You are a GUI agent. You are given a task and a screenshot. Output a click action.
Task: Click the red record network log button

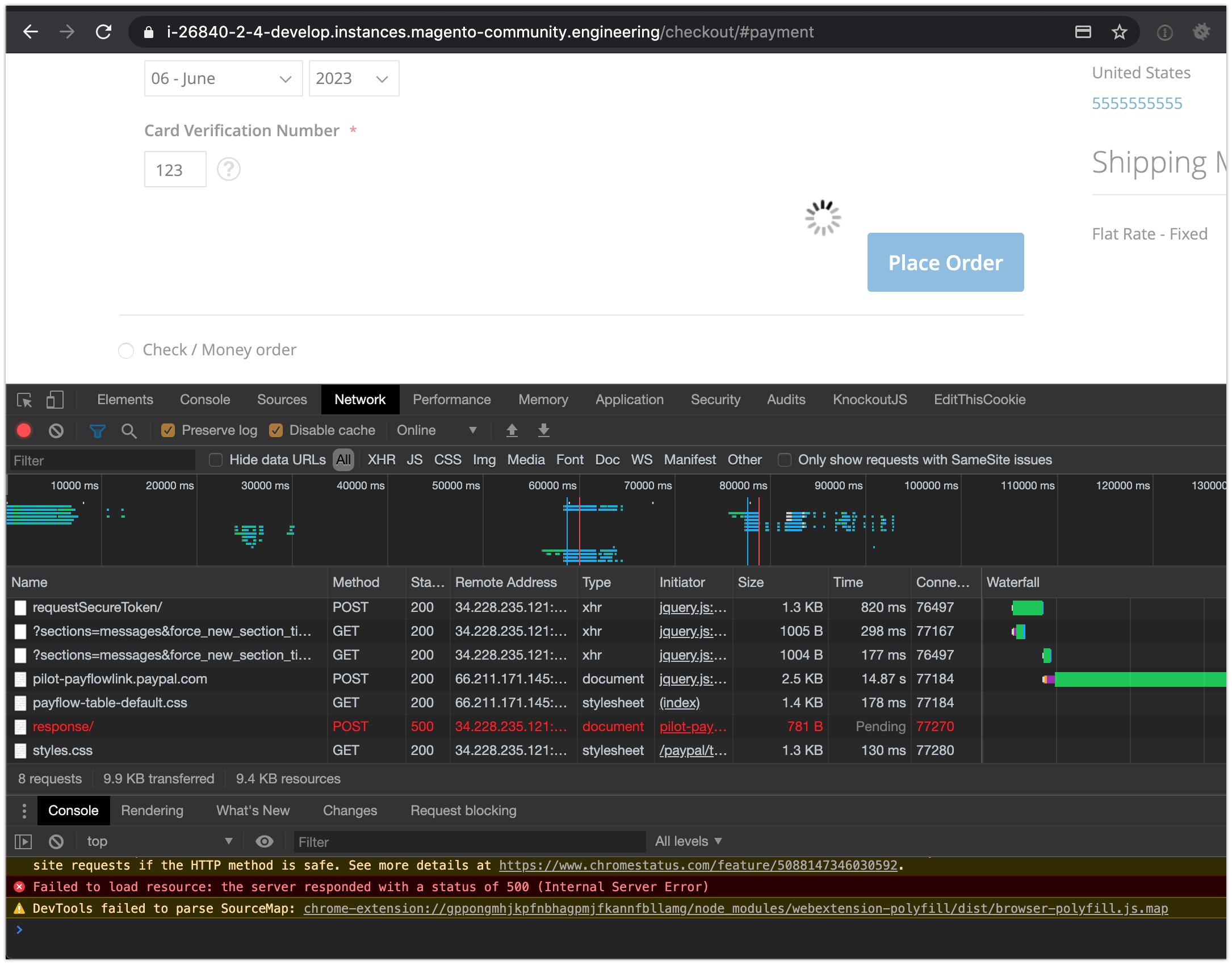click(x=24, y=431)
